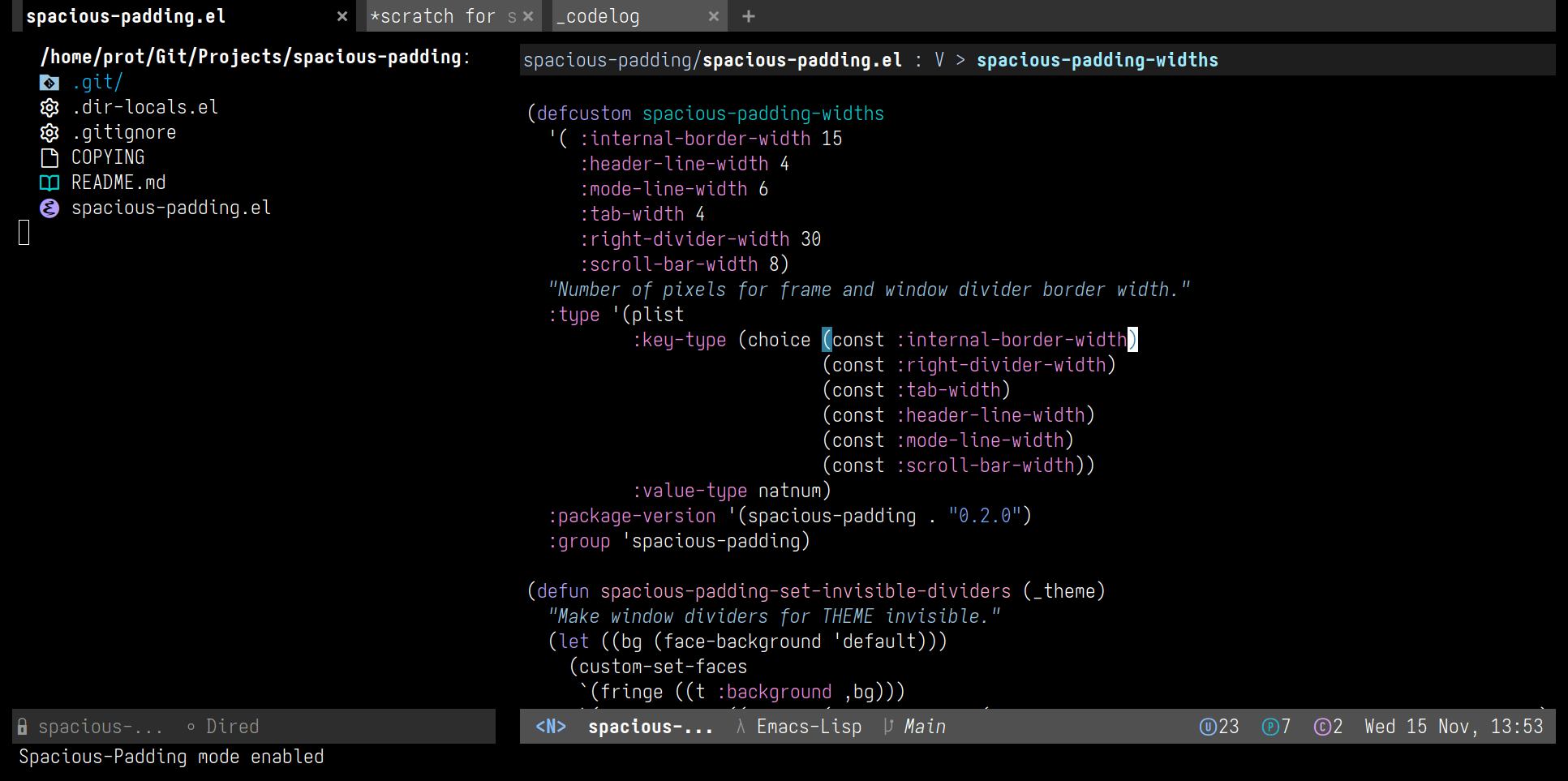Click spacious-padding.el filename in the breadcrumb

point(802,60)
